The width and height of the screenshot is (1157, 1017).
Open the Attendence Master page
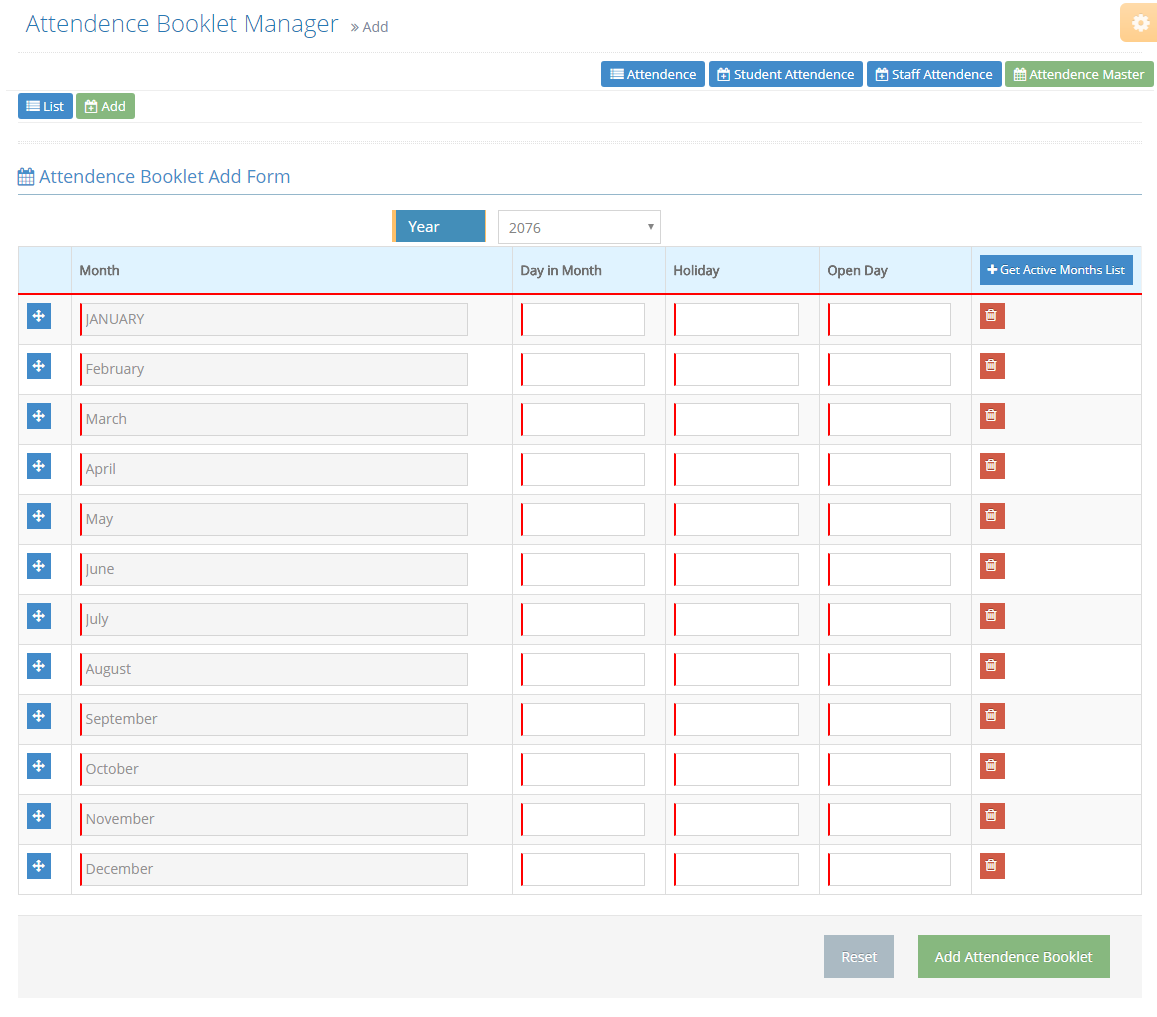1078,74
